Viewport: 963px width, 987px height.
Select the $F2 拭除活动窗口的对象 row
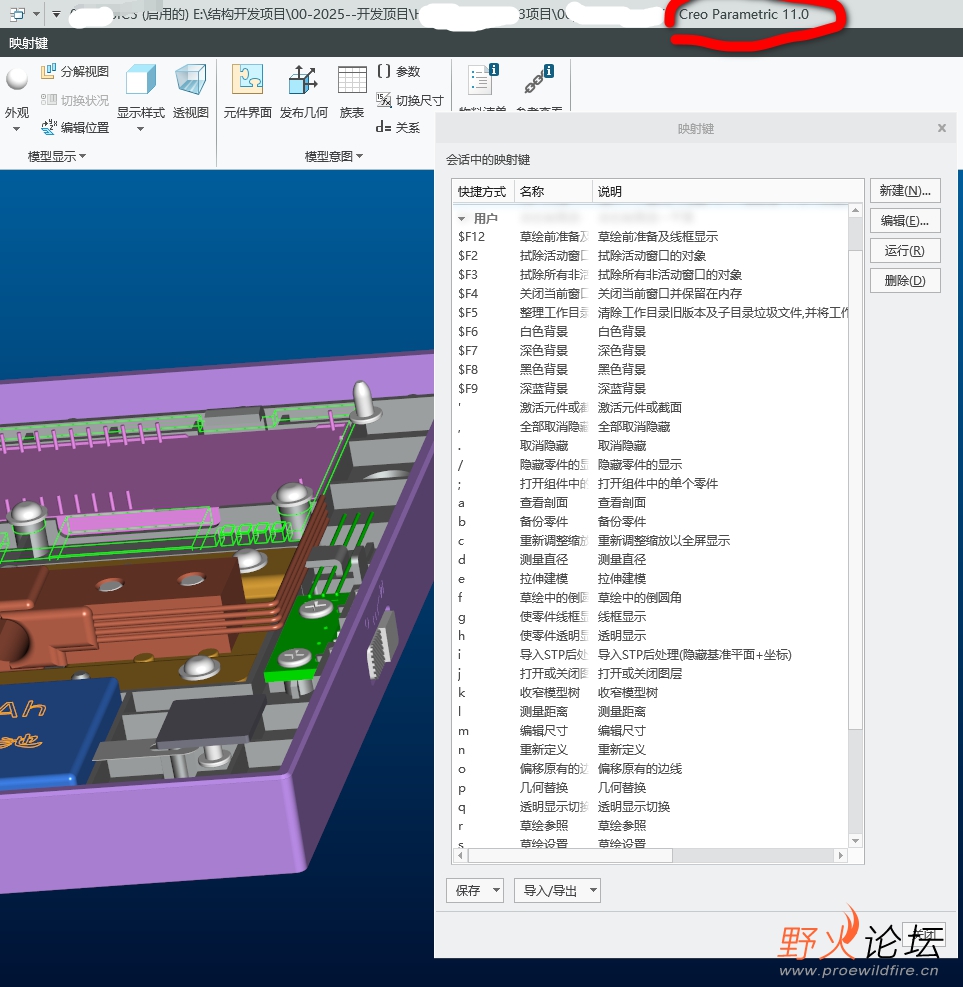650,256
